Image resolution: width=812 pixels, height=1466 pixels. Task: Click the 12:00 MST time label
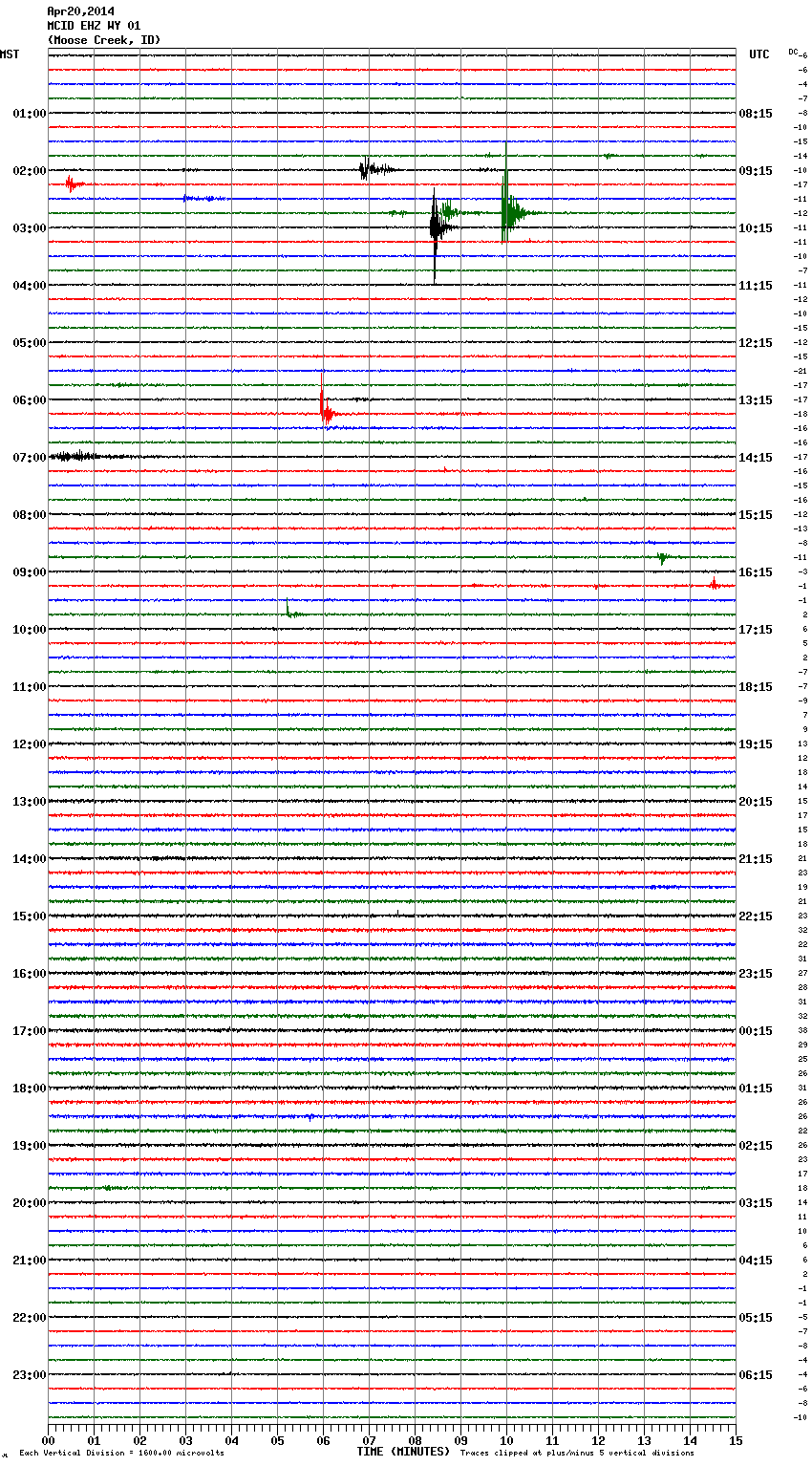click(x=29, y=744)
